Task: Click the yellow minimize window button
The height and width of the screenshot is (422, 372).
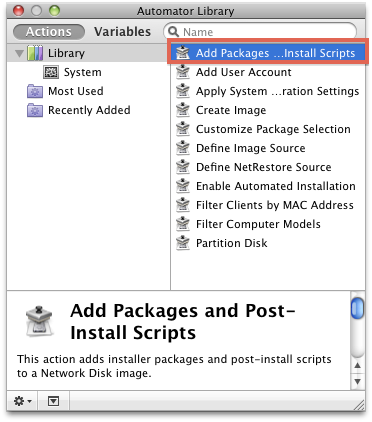Action: (x=36, y=11)
